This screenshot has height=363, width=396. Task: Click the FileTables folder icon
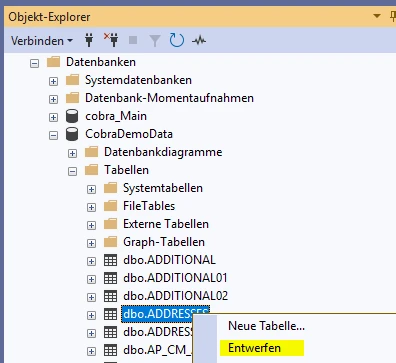point(110,206)
